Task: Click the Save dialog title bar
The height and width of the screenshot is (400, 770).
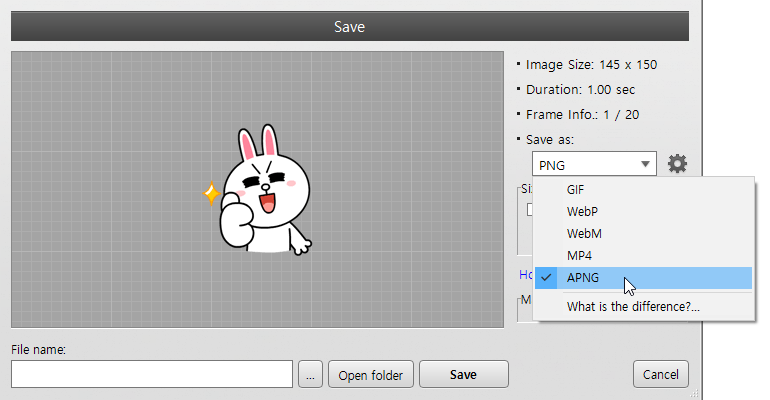Action: point(349,26)
